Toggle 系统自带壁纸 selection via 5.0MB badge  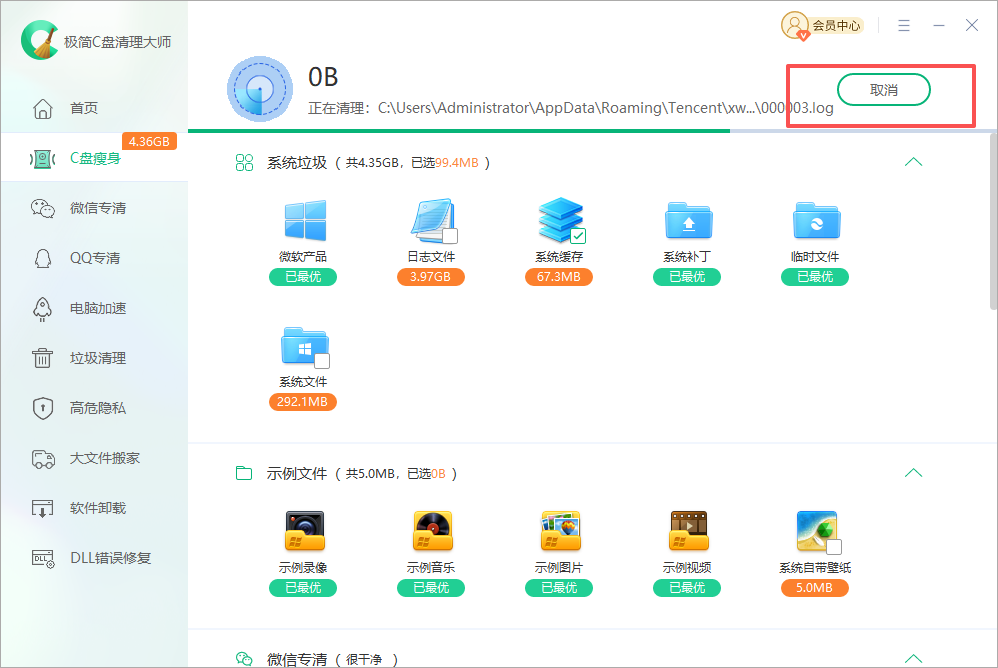click(x=815, y=589)
